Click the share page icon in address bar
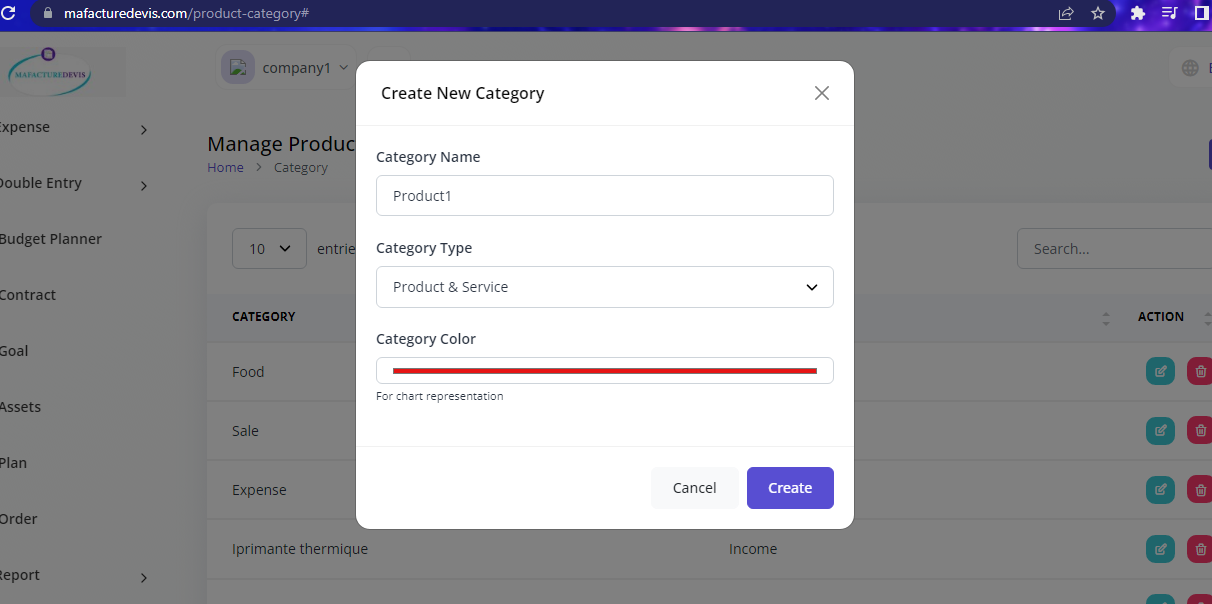 click(1066, 14)
